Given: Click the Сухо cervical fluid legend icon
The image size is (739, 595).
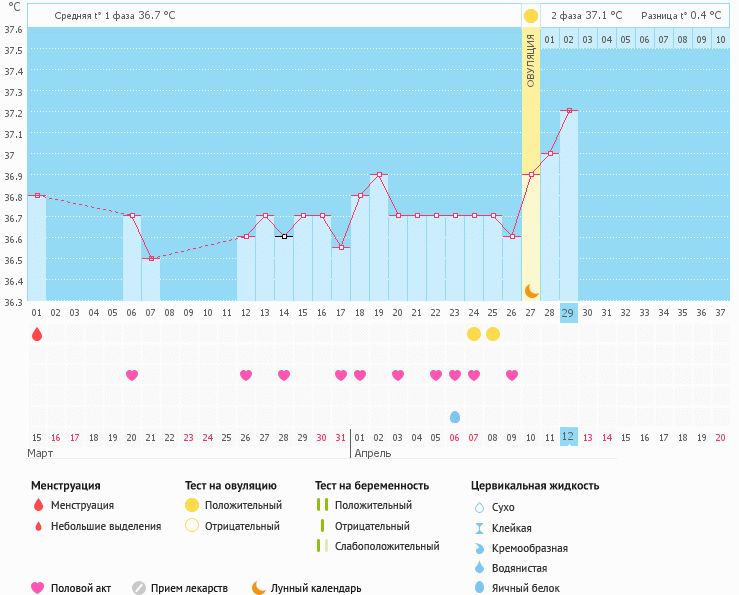Looking at the screenshot, I should [x=480, y=507].
